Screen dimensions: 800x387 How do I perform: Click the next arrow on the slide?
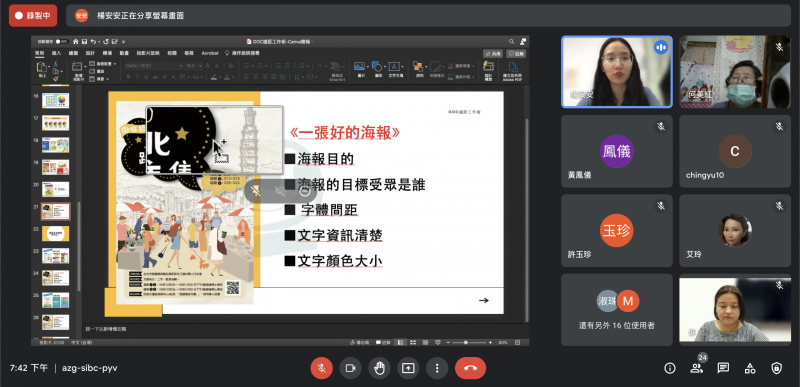click(x=484, y=300)
